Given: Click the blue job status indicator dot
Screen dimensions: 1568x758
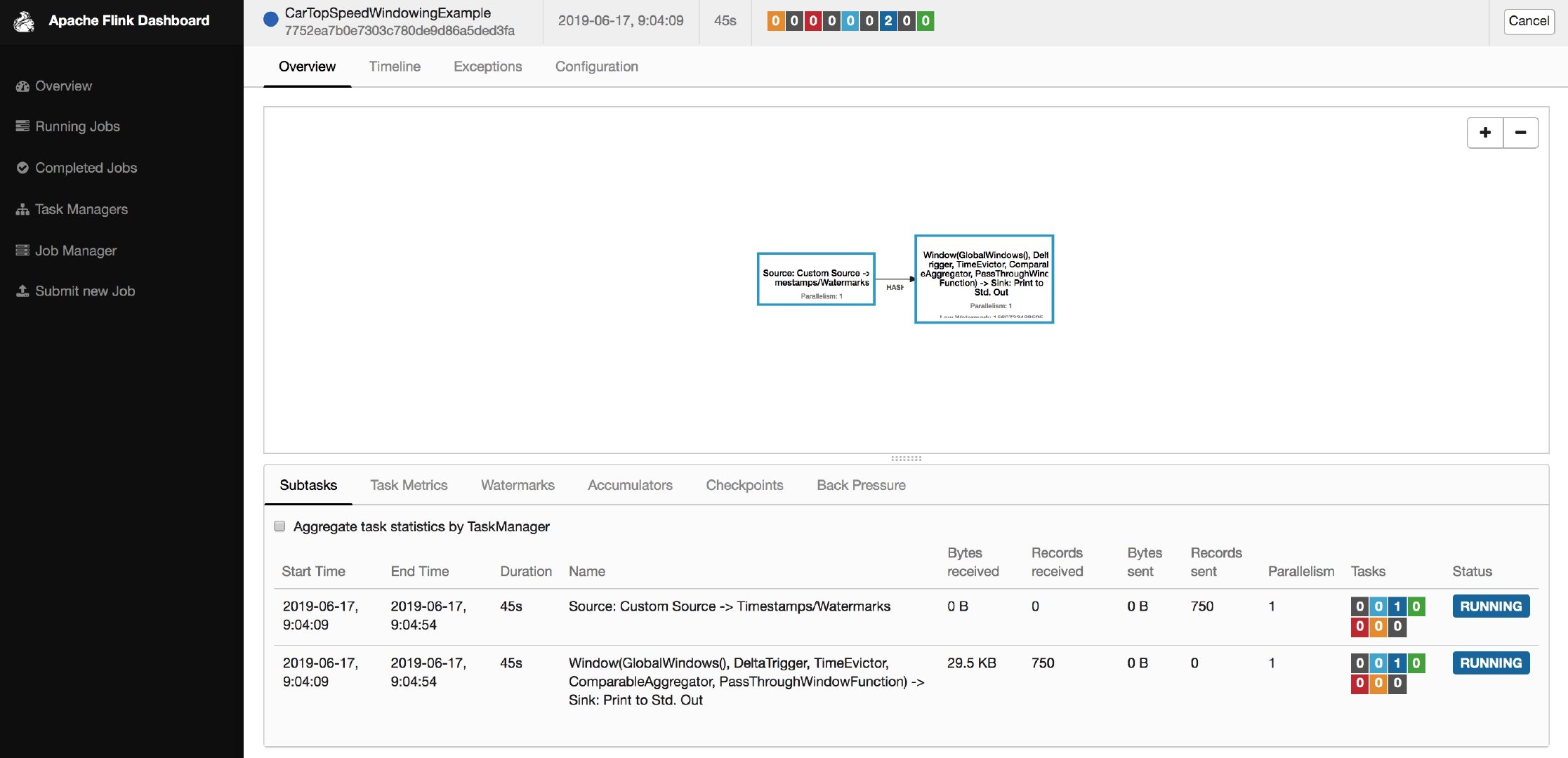Looking at the screenshot, I should tap(270, 20).
